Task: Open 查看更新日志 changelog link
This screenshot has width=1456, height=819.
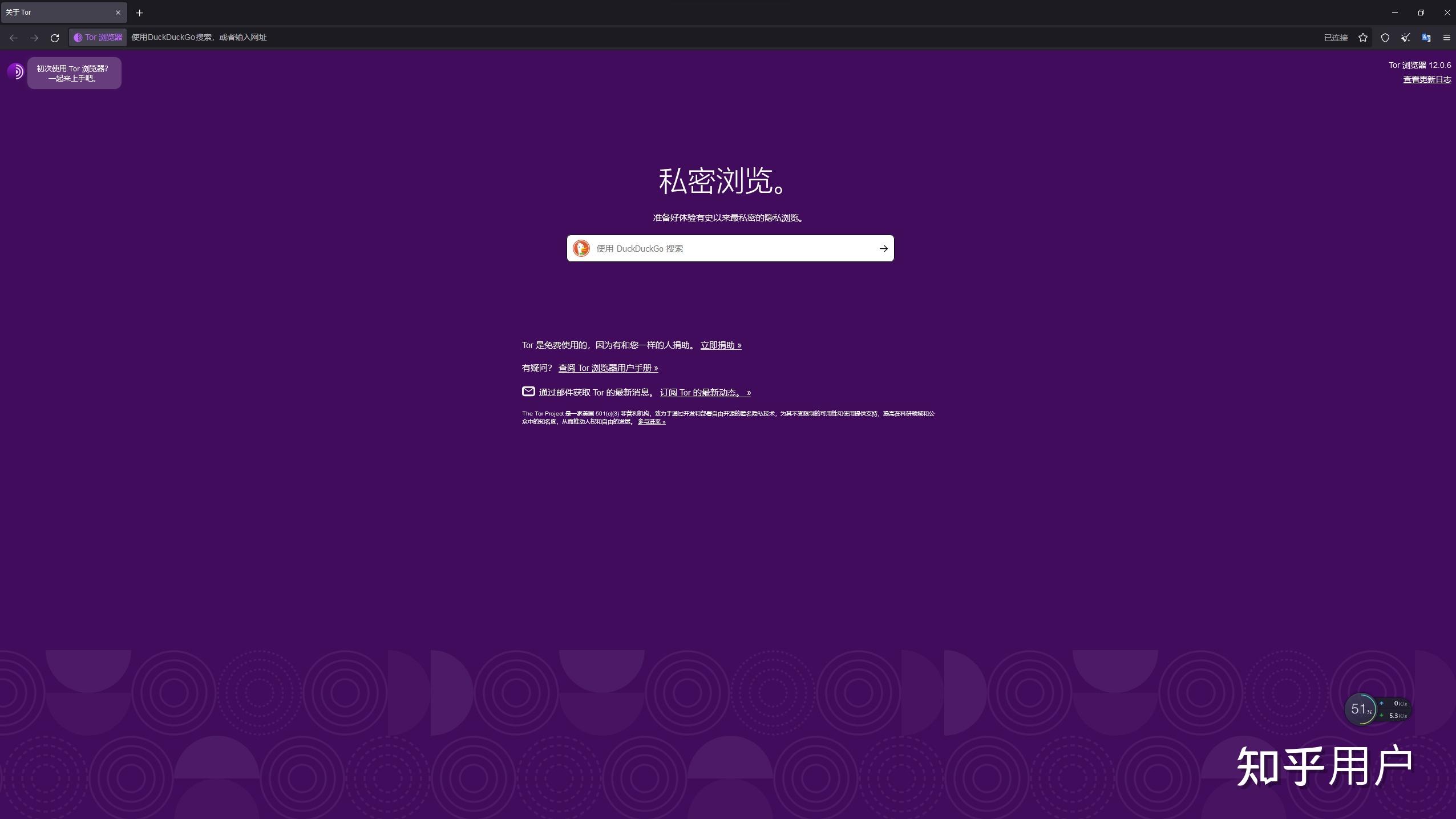Action: click(x=1427, y=79)
